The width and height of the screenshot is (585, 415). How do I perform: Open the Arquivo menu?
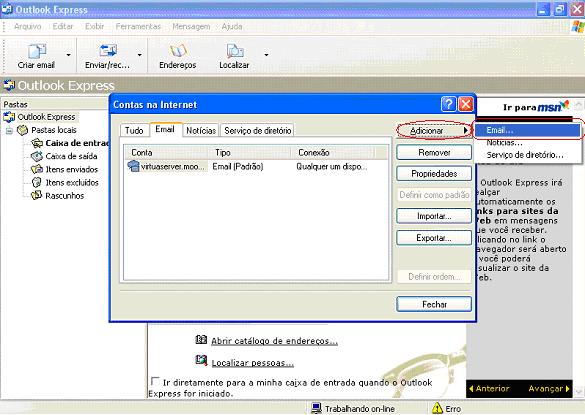point(28,26)
